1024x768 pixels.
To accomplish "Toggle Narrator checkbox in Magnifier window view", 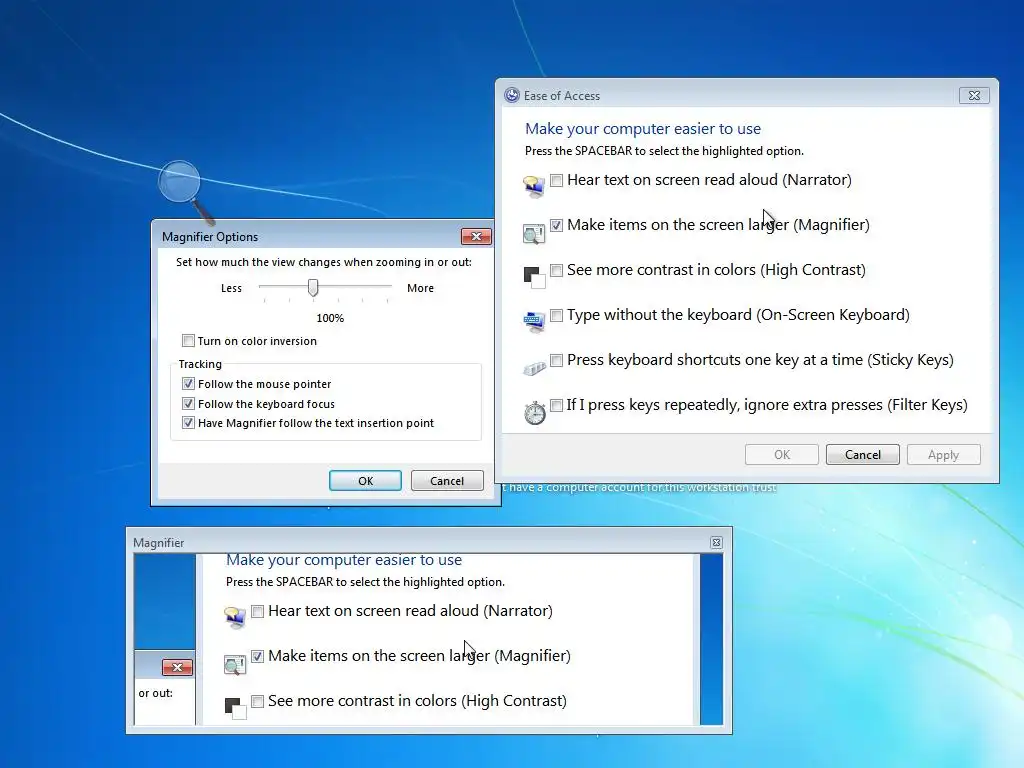I will 257,611.
